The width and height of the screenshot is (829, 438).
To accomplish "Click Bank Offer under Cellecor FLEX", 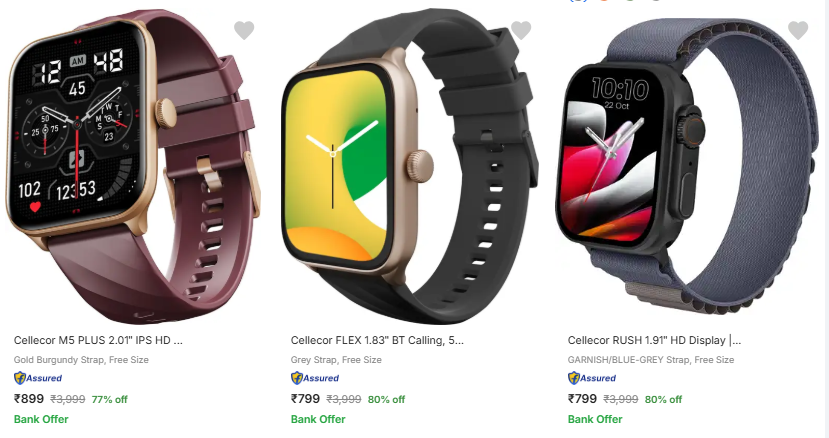I will (x=318, y=419).
